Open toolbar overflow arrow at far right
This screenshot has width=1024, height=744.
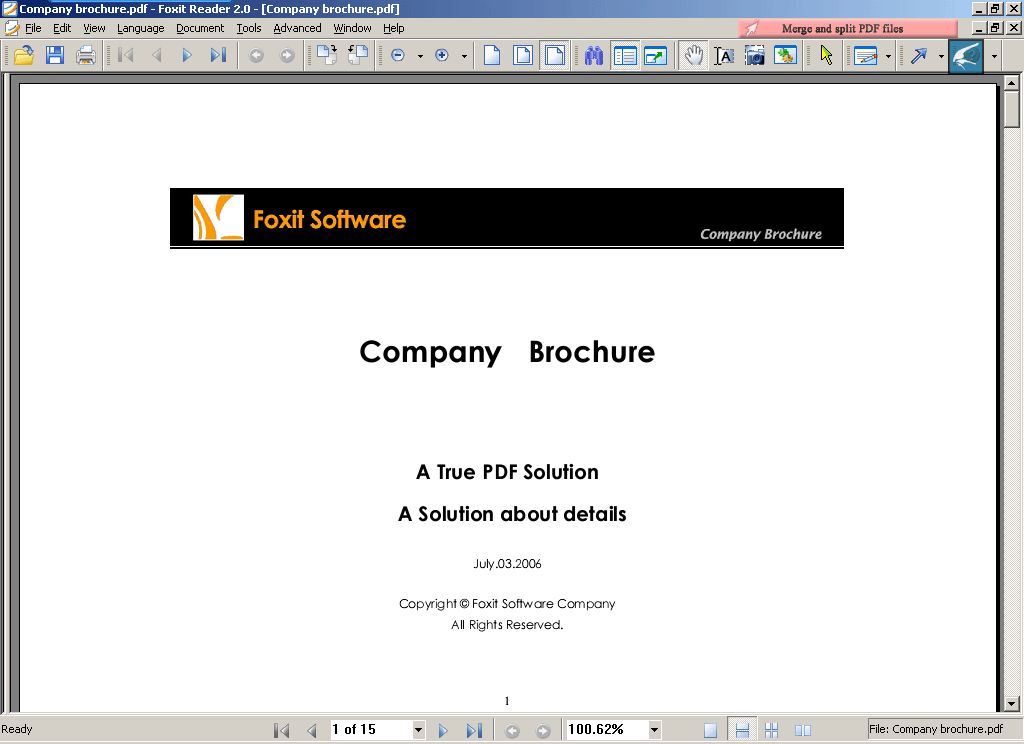pos(995,56)
